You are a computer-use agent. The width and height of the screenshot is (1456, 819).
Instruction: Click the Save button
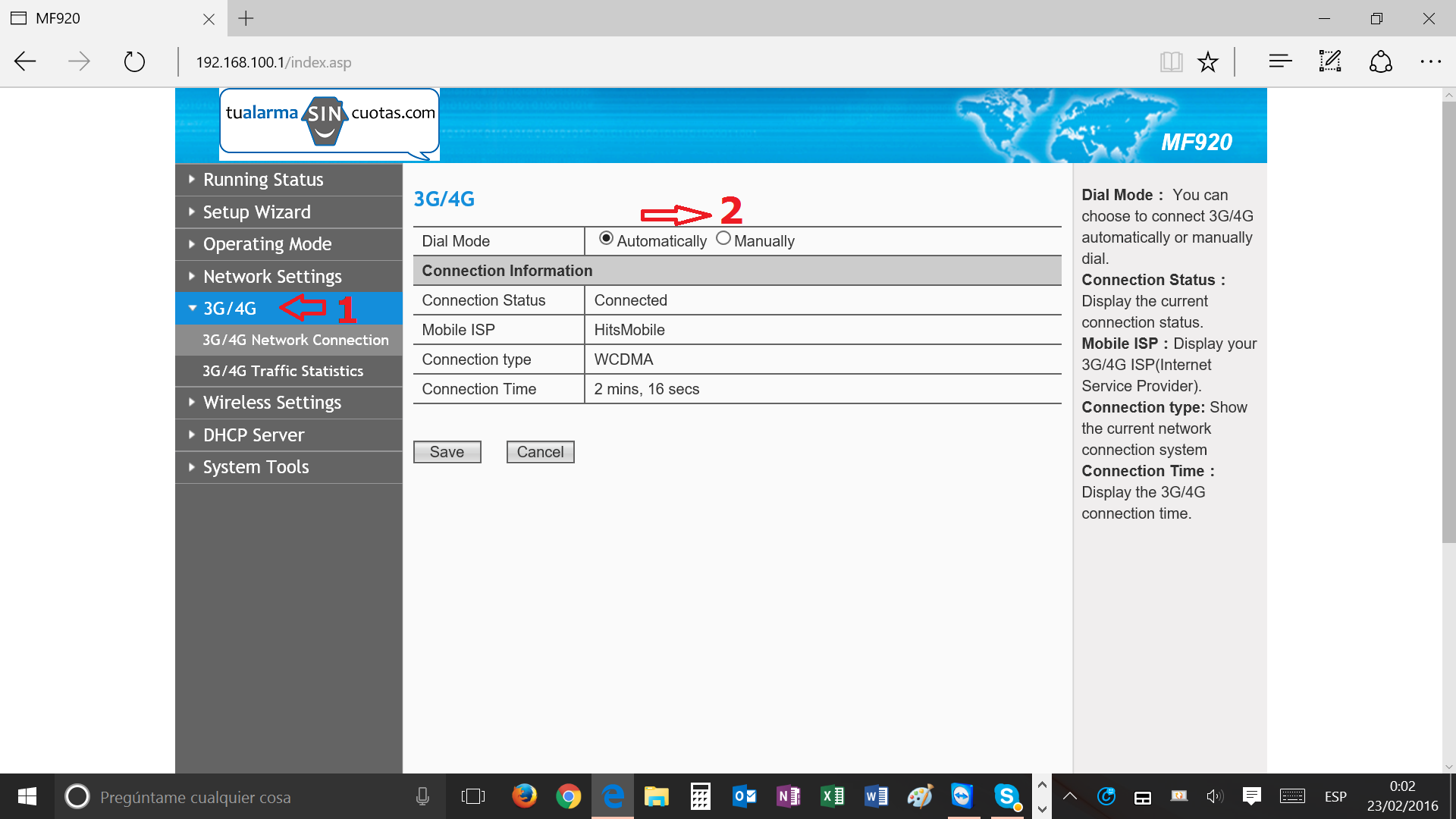pos(446,451)
